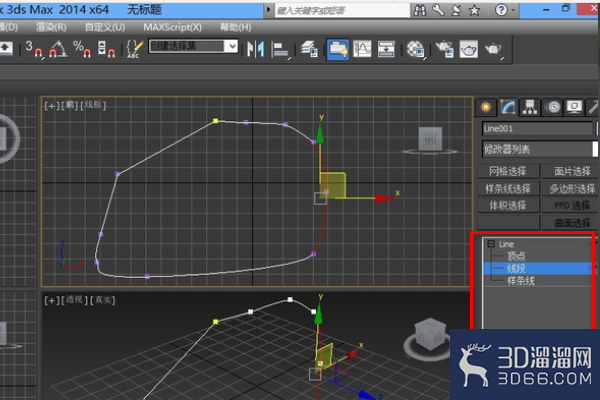Switch to the Hierarchy panel tab

point(530,107)
